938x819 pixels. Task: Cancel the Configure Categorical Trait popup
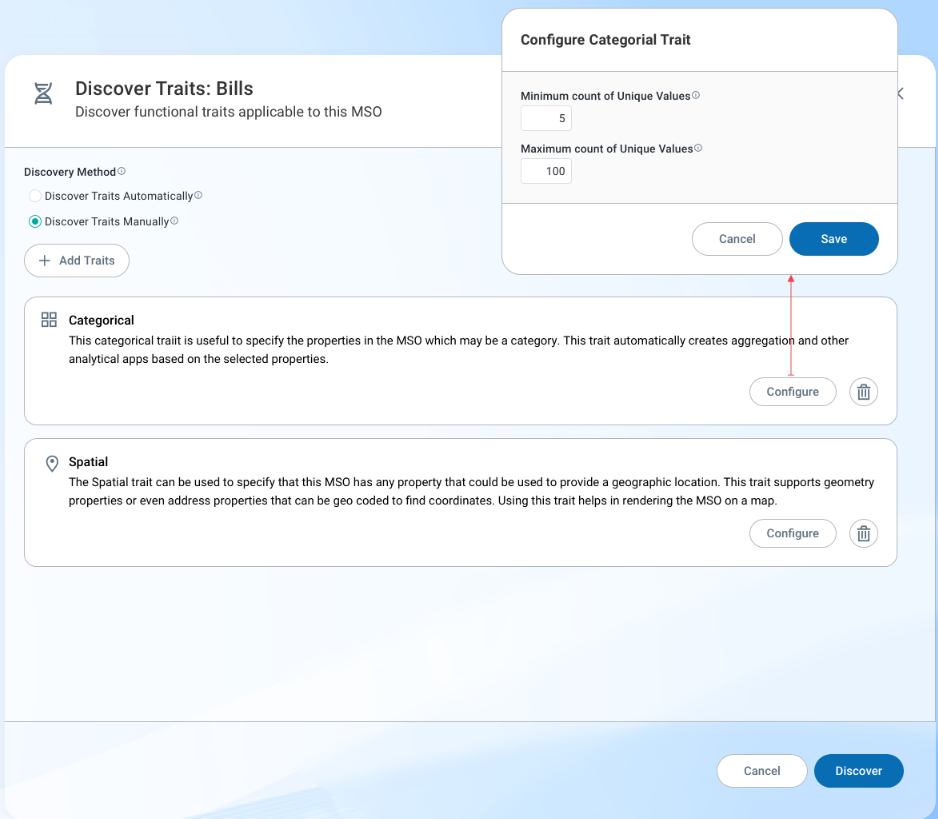[x=737, y=239]
